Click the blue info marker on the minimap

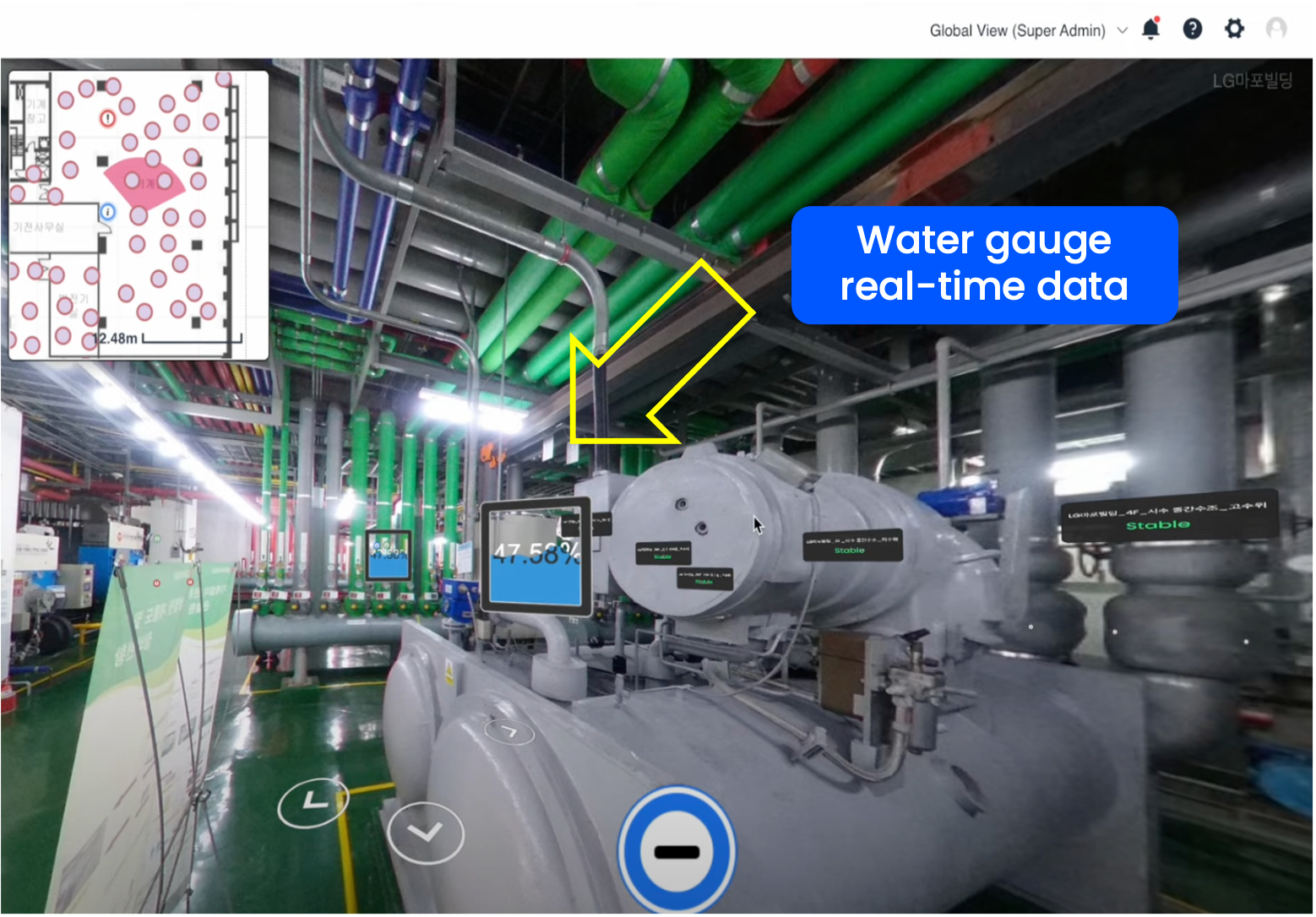coord(107,212)
